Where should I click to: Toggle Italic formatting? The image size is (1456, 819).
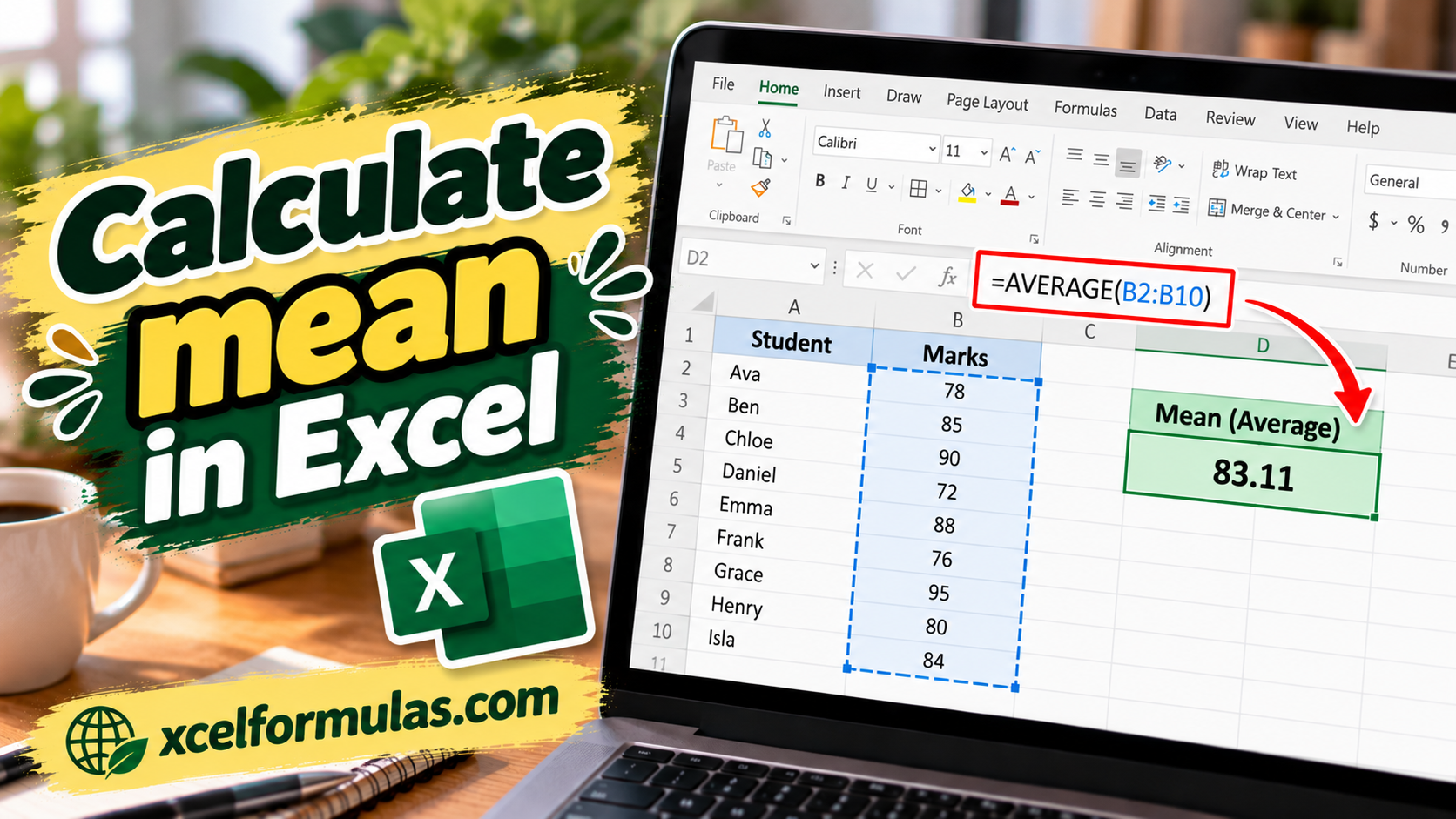(x=845, y=183)
